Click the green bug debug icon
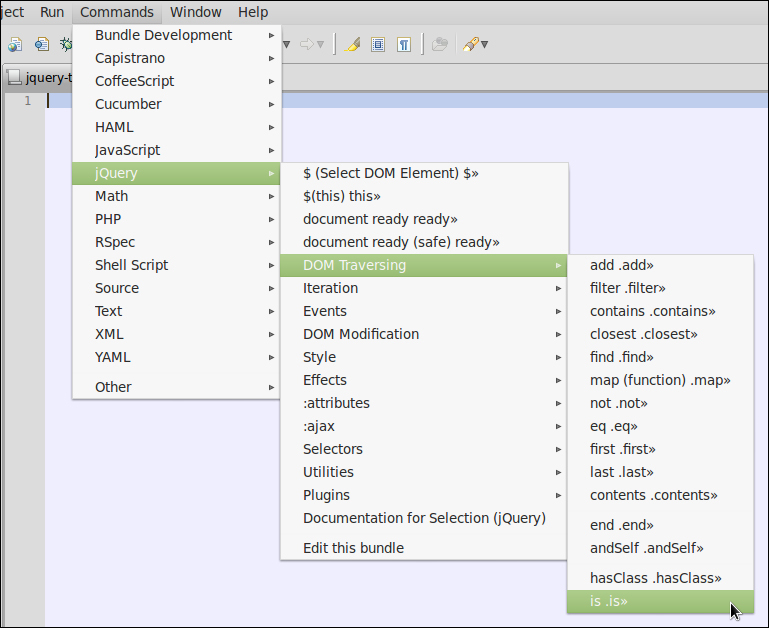769x628 pixels. [x=66, y=45]
